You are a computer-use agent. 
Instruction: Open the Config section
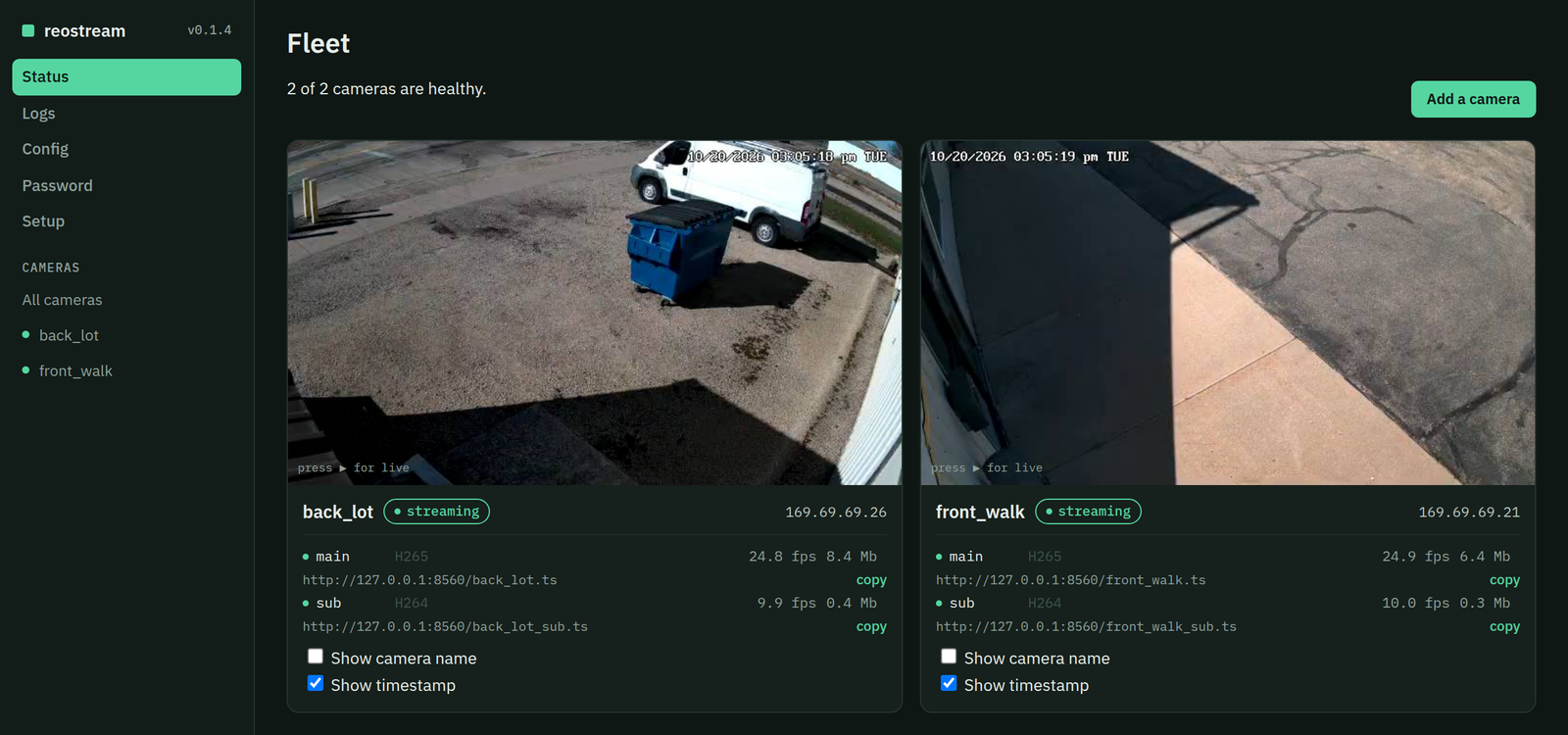click(126, 149)
